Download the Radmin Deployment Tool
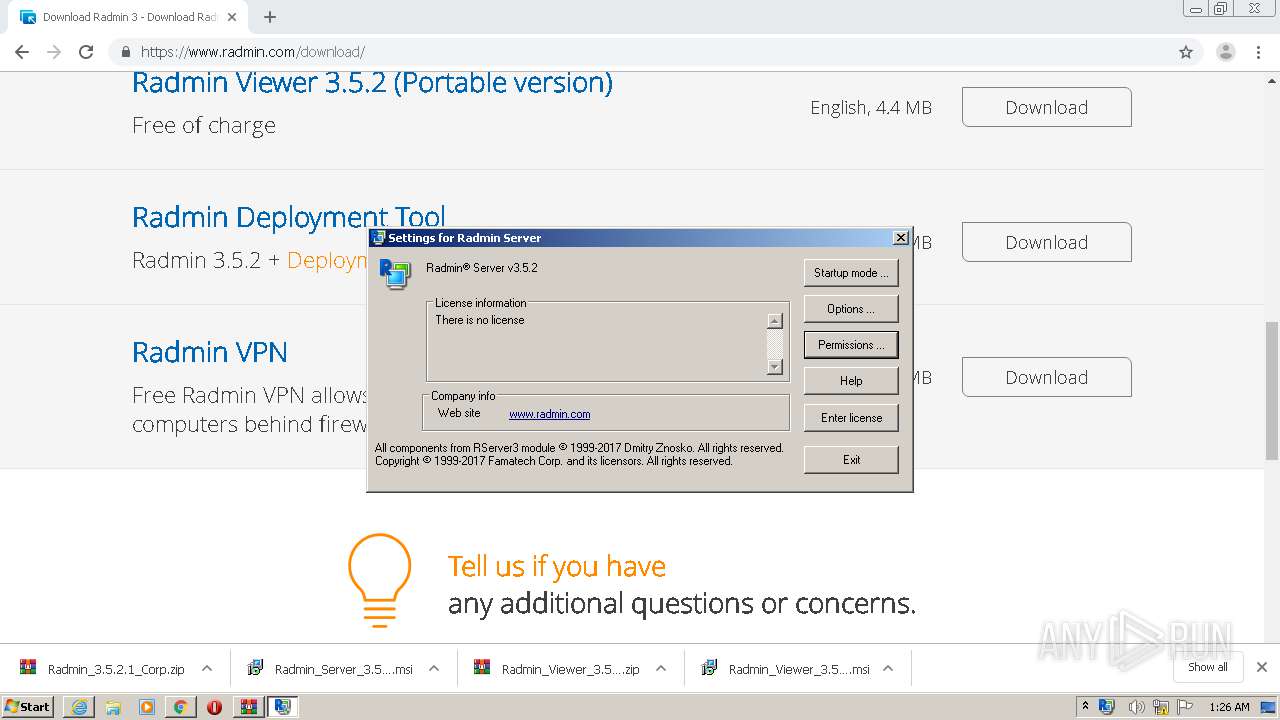Viewport: 1280px width, 720px height. coord(1046,242)
